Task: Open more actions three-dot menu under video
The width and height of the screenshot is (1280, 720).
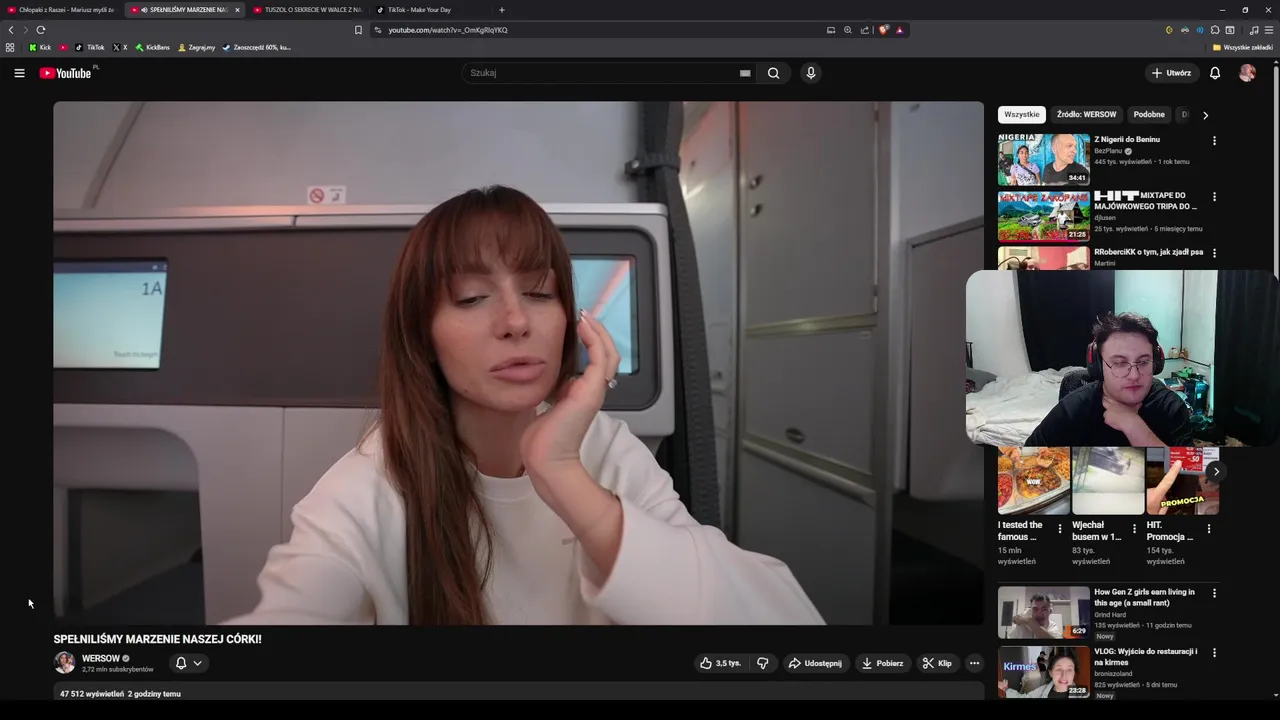Action: click(974, 663)
